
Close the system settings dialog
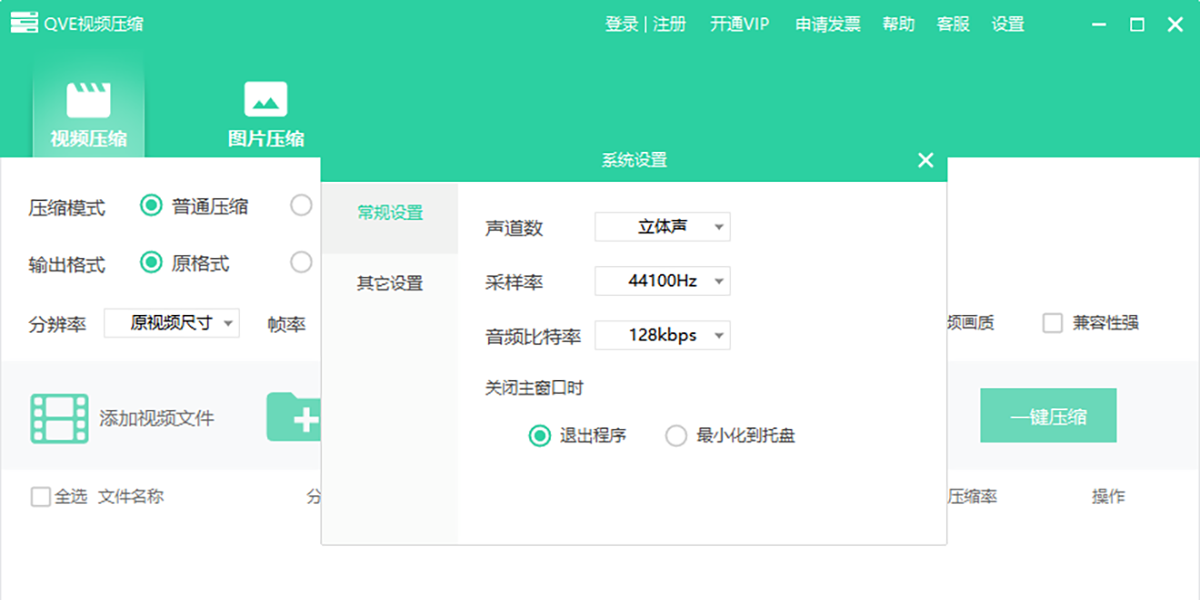tap(925, 161)
